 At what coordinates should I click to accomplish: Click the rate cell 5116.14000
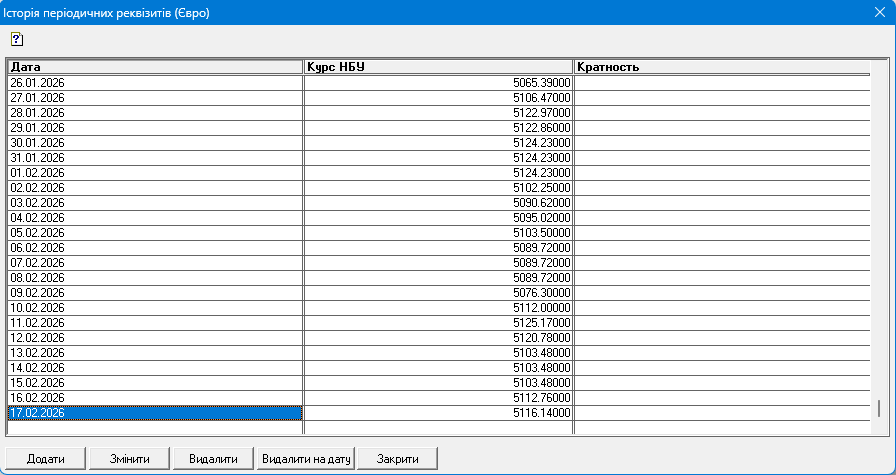pyautogui.click(x=438, y=413)
